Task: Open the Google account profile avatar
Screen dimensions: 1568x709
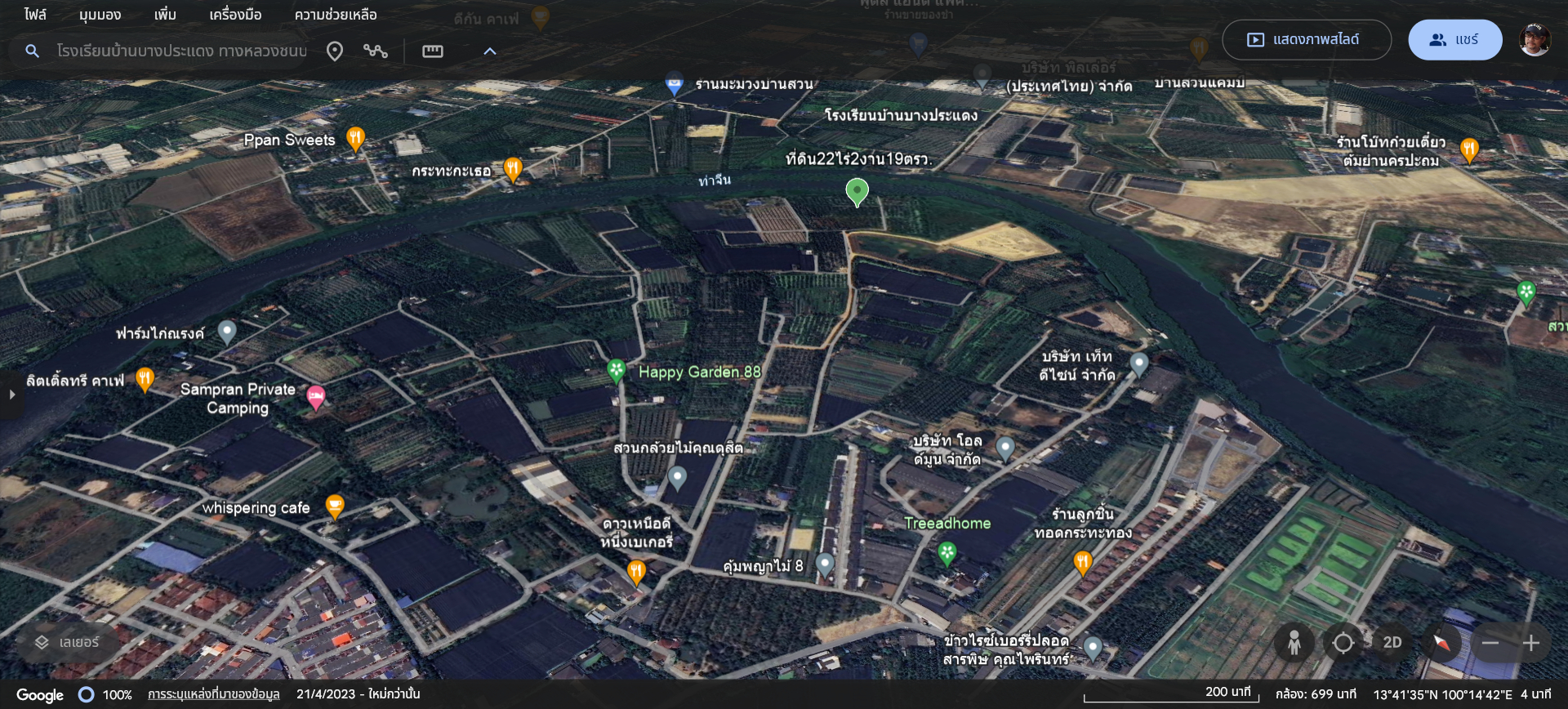Action: (1534, 40)
